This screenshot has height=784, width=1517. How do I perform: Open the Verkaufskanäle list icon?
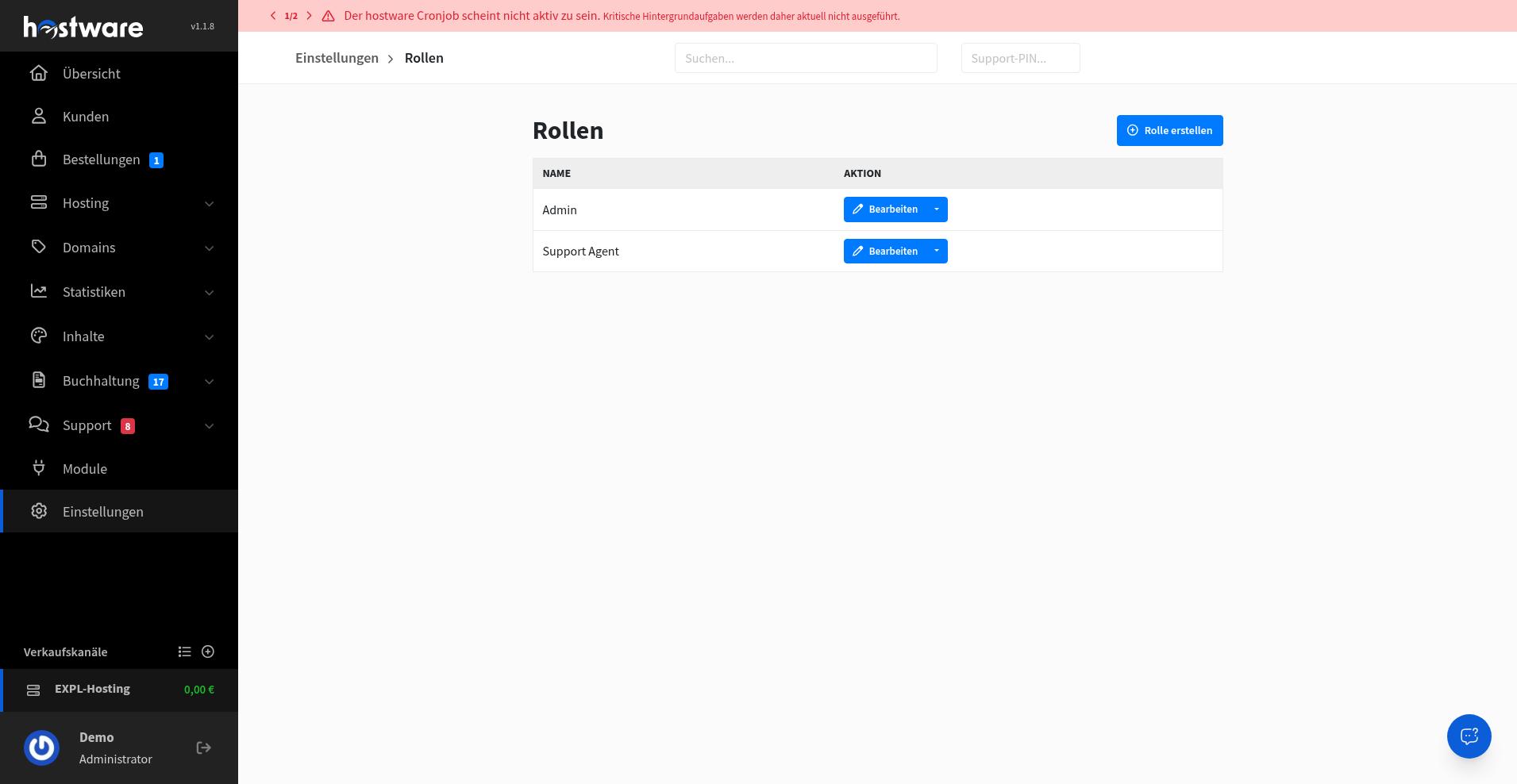(184, 651)
